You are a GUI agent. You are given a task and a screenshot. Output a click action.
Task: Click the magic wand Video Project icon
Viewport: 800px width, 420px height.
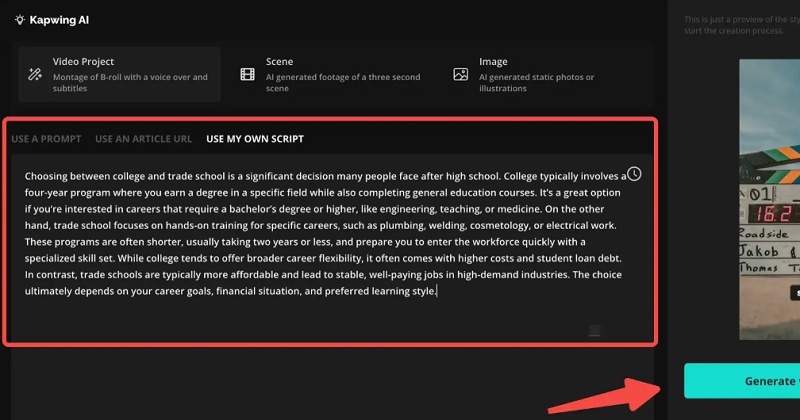[35, 74]
